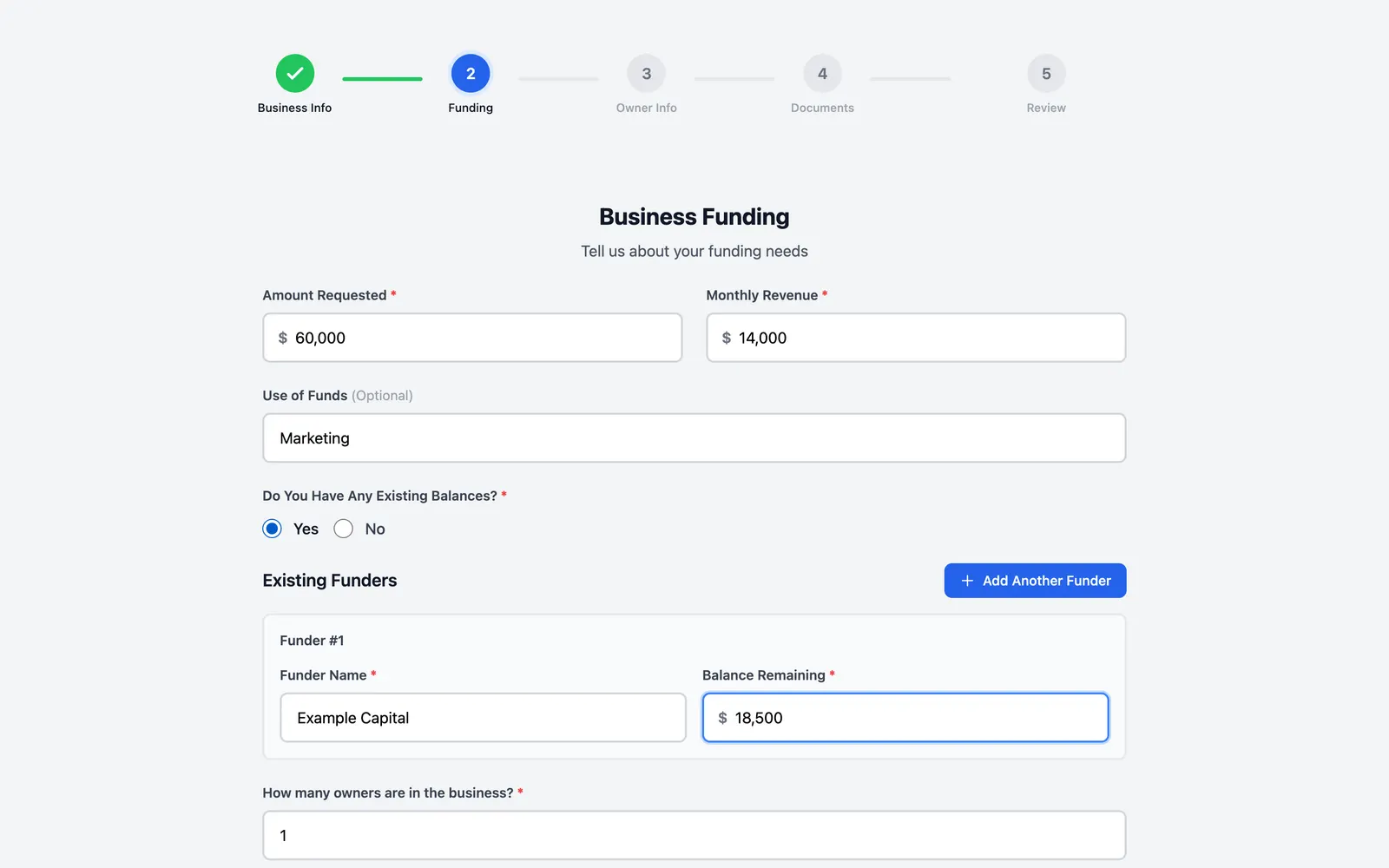Image resolution: width=1389 pixels, height=868 pixels.
Task: Click 'Tell us about your funding needs' text
Action: (694, 252)
